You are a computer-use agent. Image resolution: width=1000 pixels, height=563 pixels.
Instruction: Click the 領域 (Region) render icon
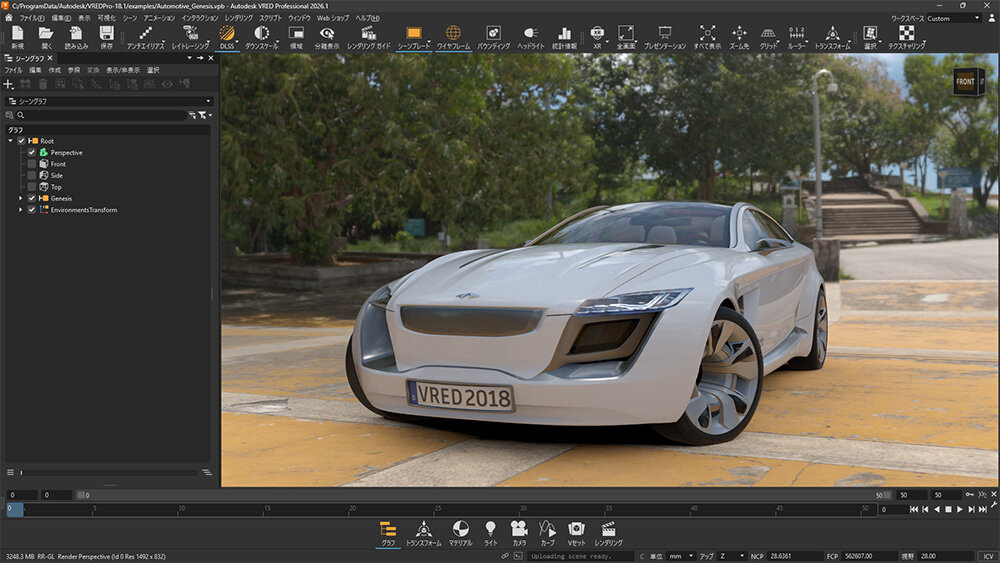pos(296,37)
